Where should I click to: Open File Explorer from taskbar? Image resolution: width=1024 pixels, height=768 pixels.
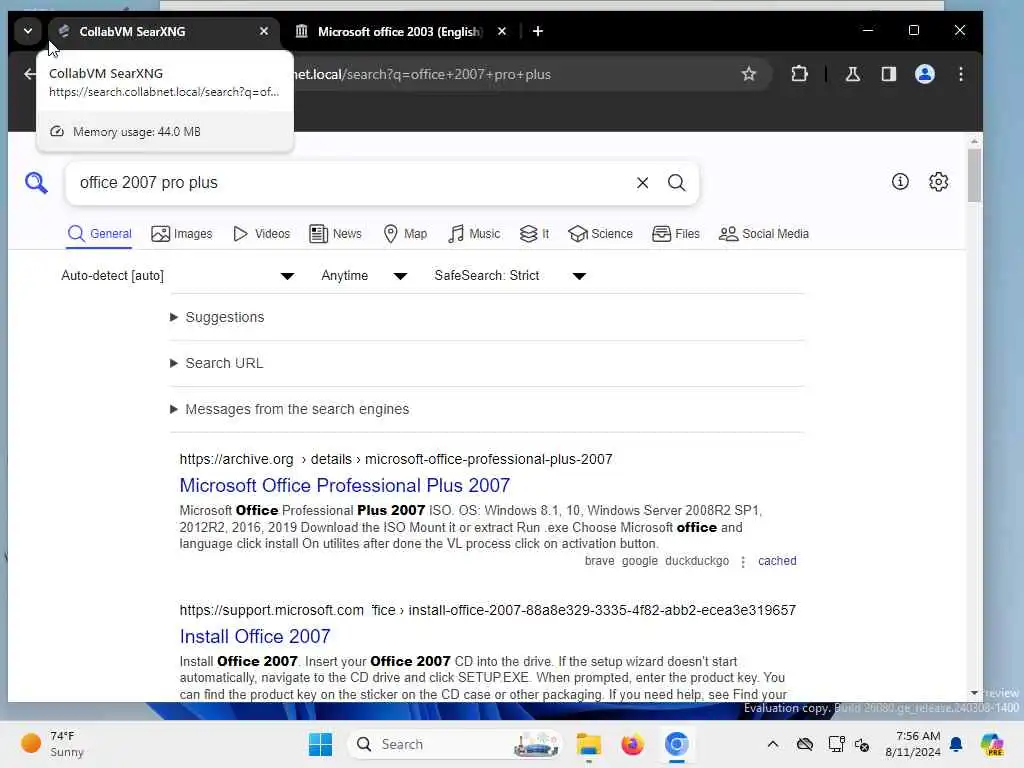(x=588, y=744)
